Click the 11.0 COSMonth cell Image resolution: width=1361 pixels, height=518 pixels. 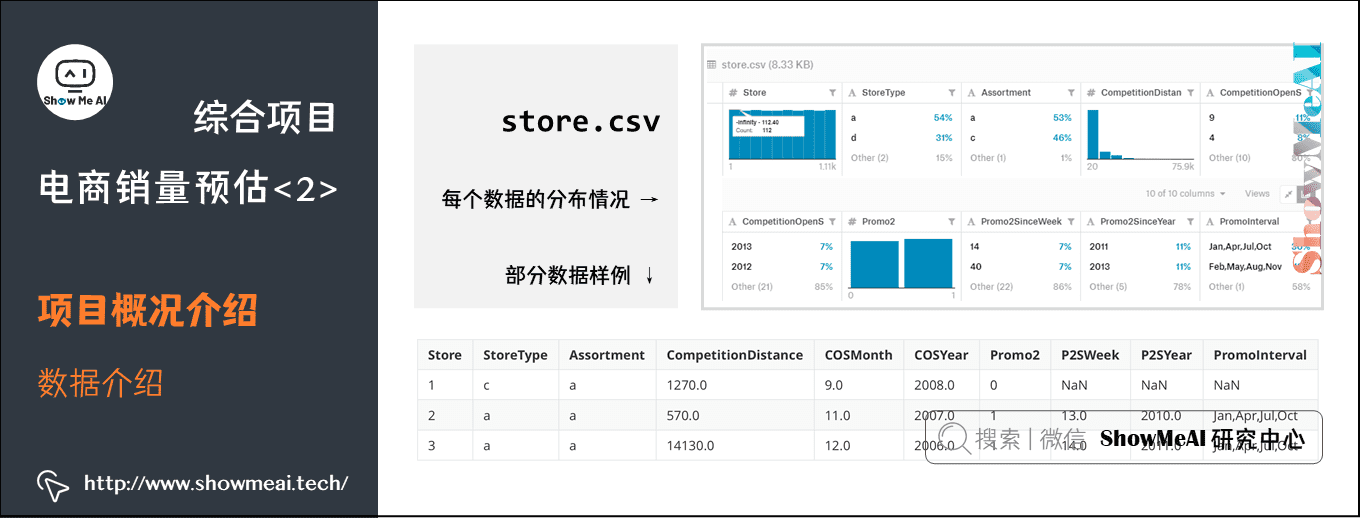coord(859,415)
